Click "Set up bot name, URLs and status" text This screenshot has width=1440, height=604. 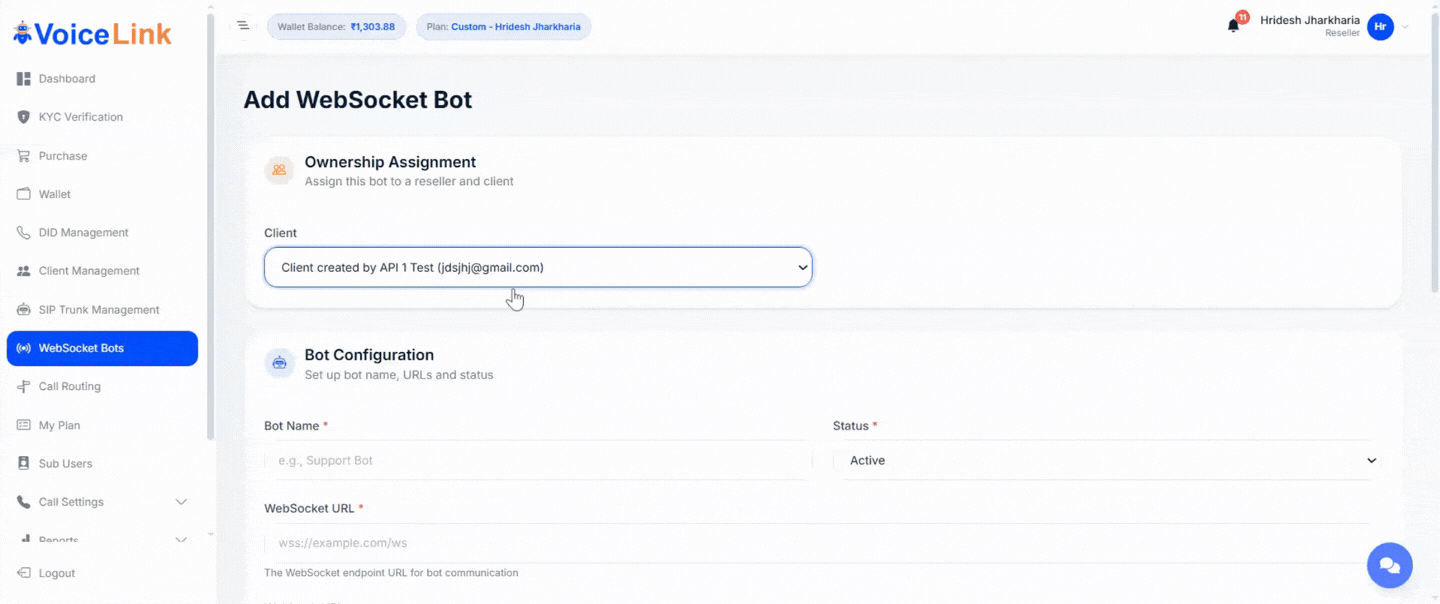tap(399, 375)
